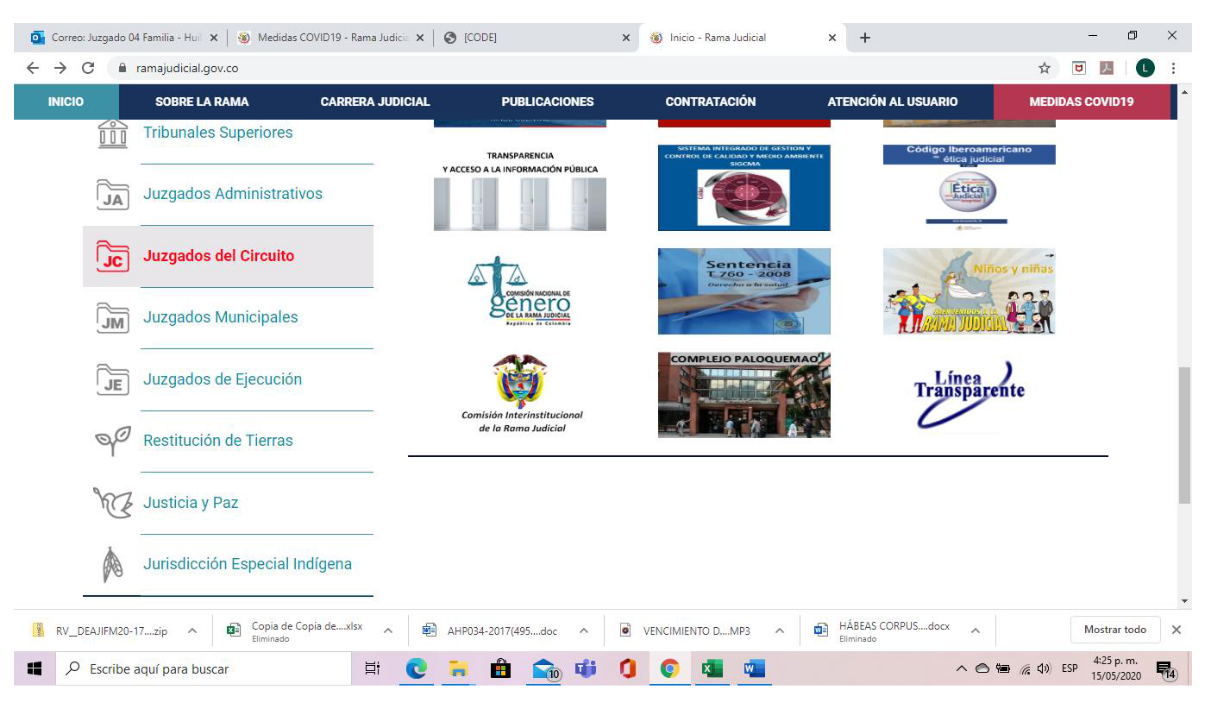Open the Juzgados de Ejecución text link
The image size is (1215, 711).
[x=222, y=380]
